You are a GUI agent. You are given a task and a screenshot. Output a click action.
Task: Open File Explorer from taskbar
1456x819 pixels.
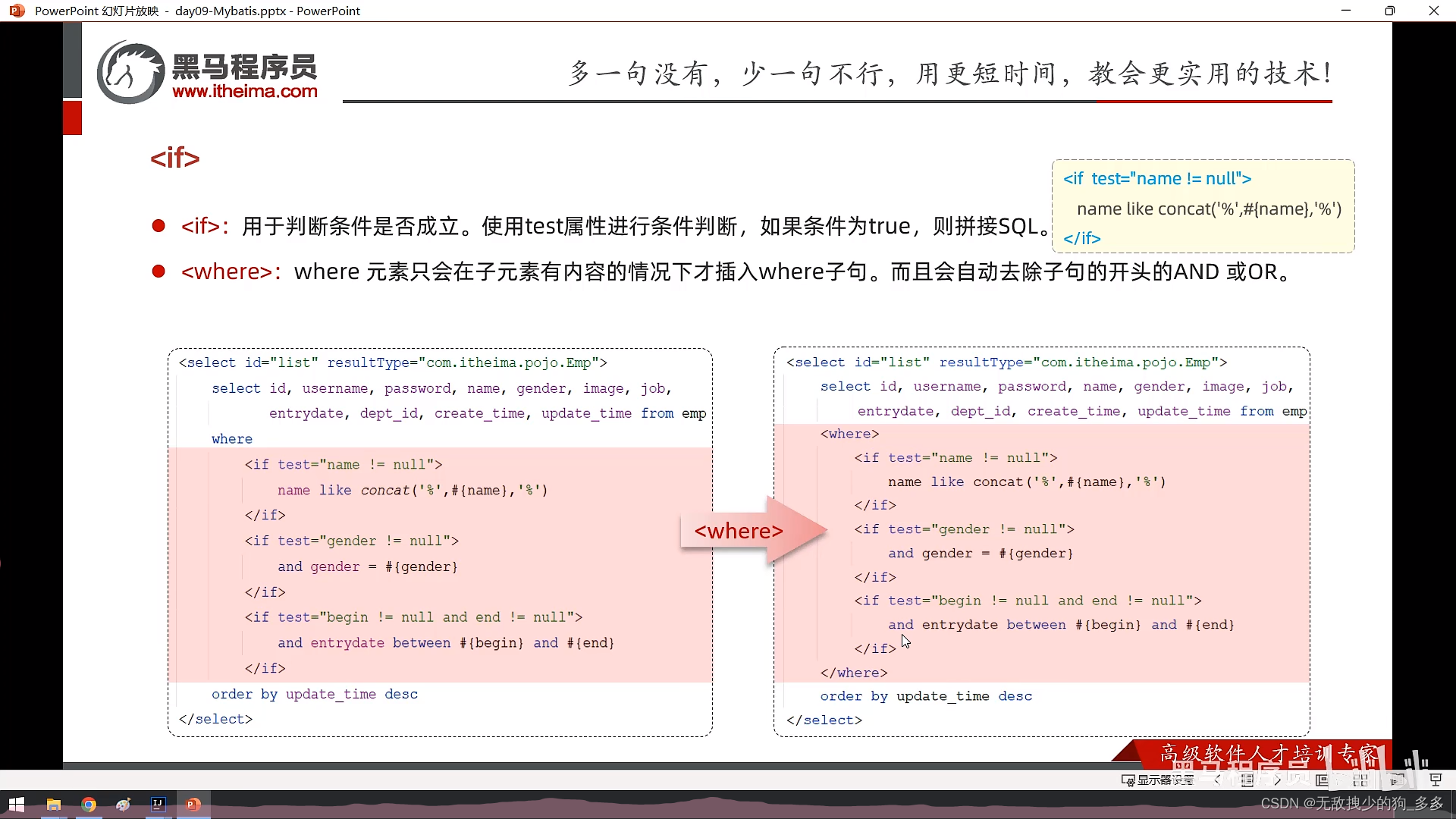tap(53, 805)
